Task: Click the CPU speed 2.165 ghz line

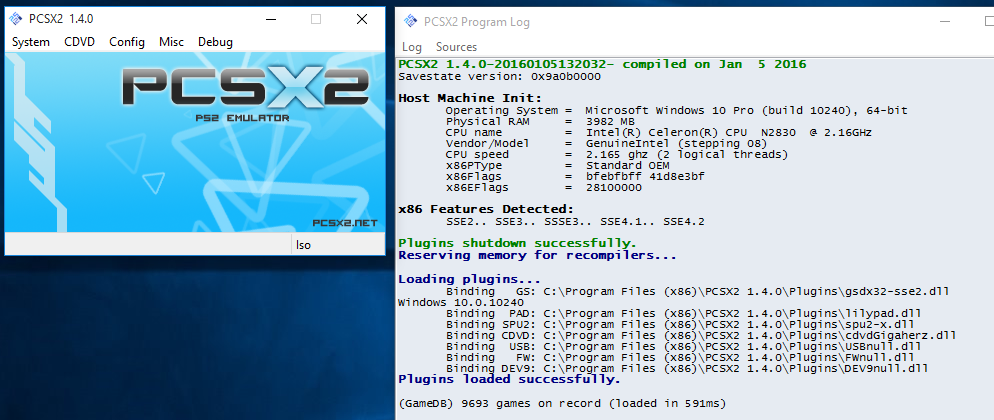Action: pos(617,155)
